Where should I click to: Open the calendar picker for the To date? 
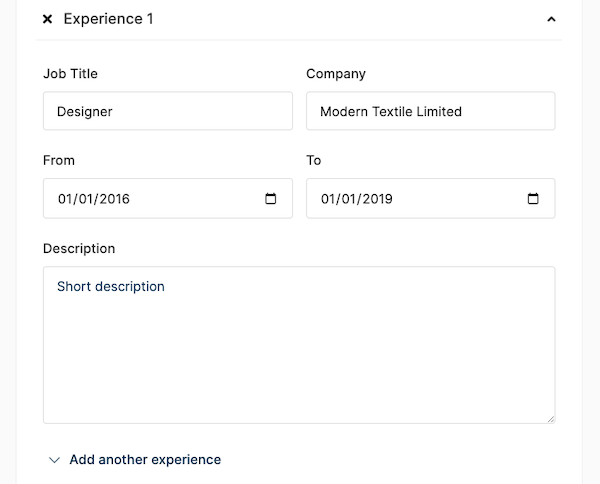tap(534, 198)
